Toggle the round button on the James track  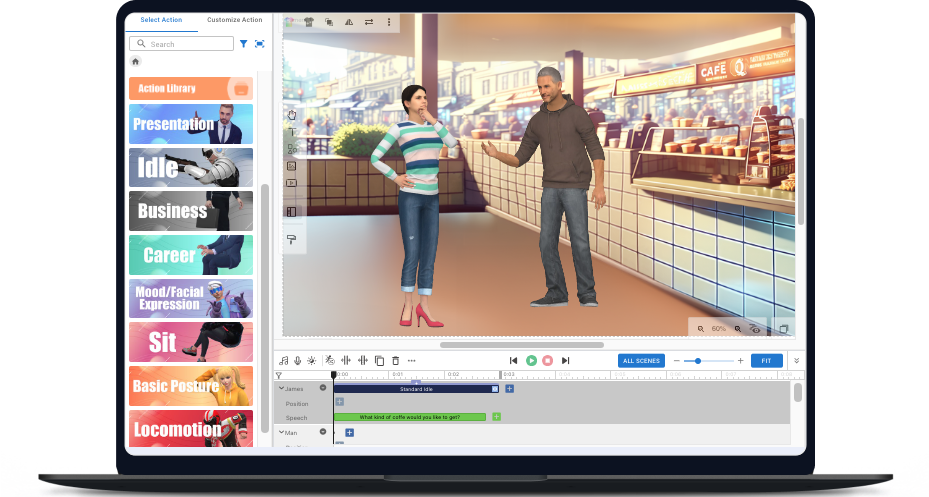pyautogui.click(x=323, y=388)
